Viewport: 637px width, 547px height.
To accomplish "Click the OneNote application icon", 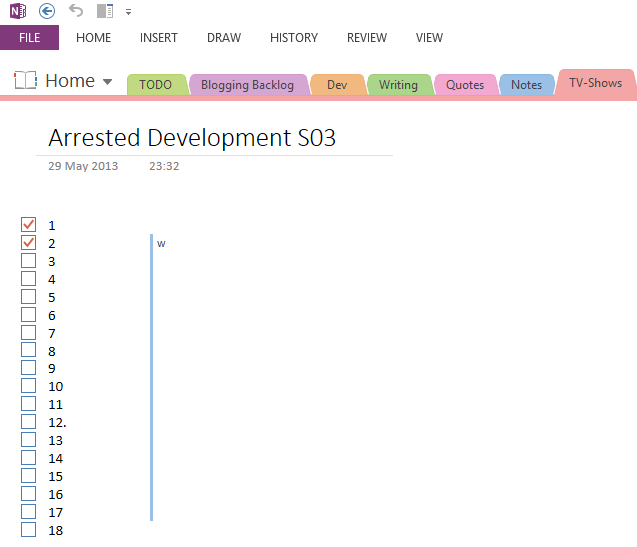I will pos(18,11).
